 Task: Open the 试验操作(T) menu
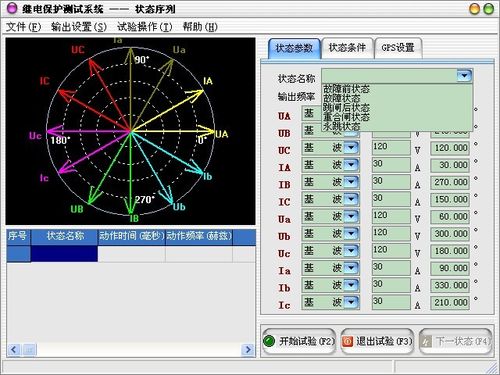(145, 27)
